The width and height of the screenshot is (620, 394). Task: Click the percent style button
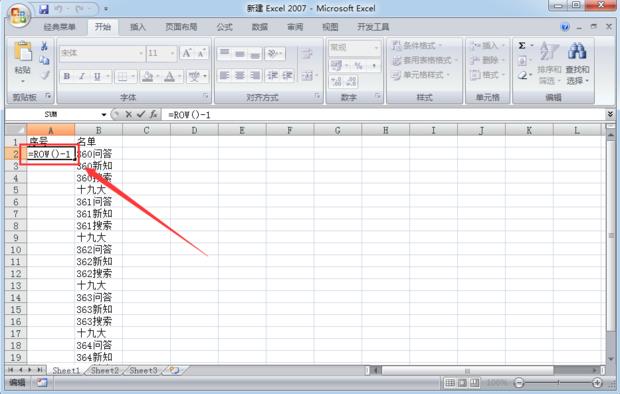[x=358, y=66]
